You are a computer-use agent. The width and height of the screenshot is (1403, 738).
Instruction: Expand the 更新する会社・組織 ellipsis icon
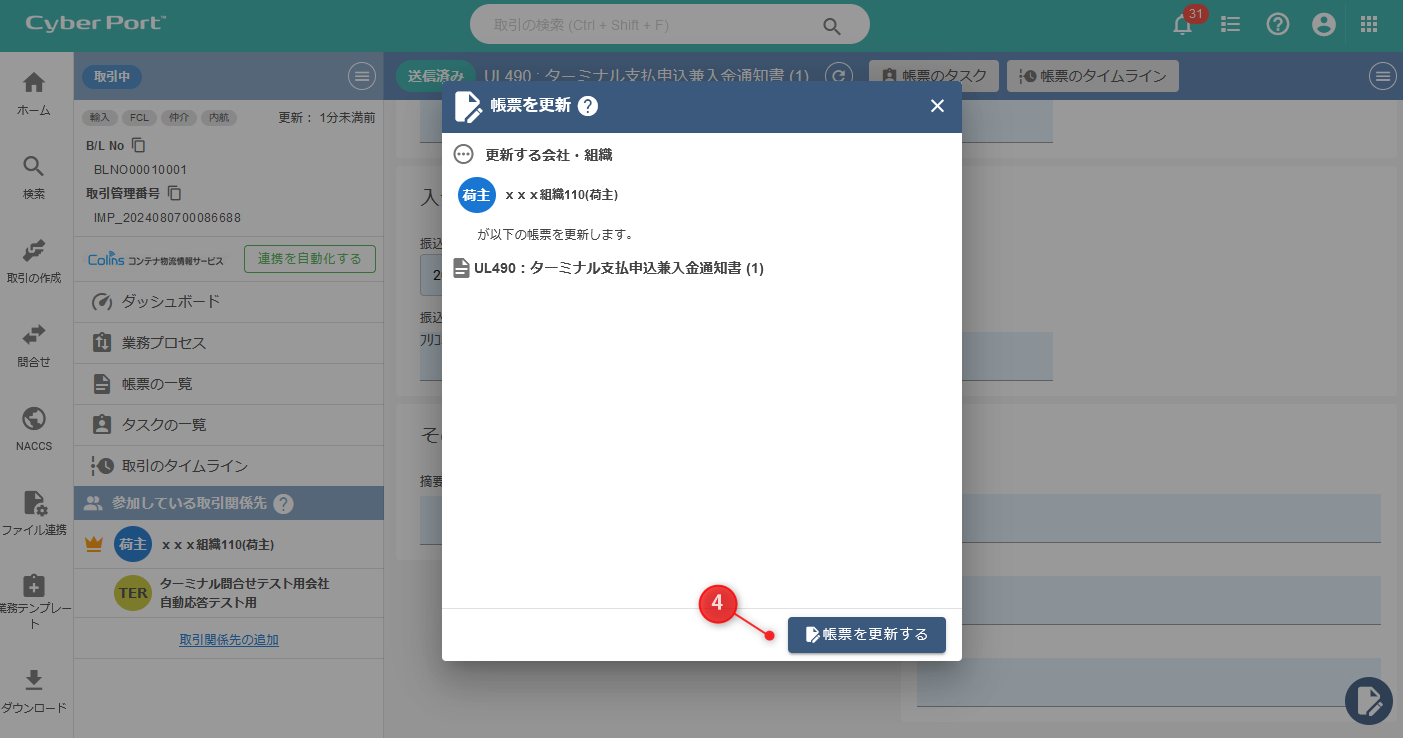point(463,155)
